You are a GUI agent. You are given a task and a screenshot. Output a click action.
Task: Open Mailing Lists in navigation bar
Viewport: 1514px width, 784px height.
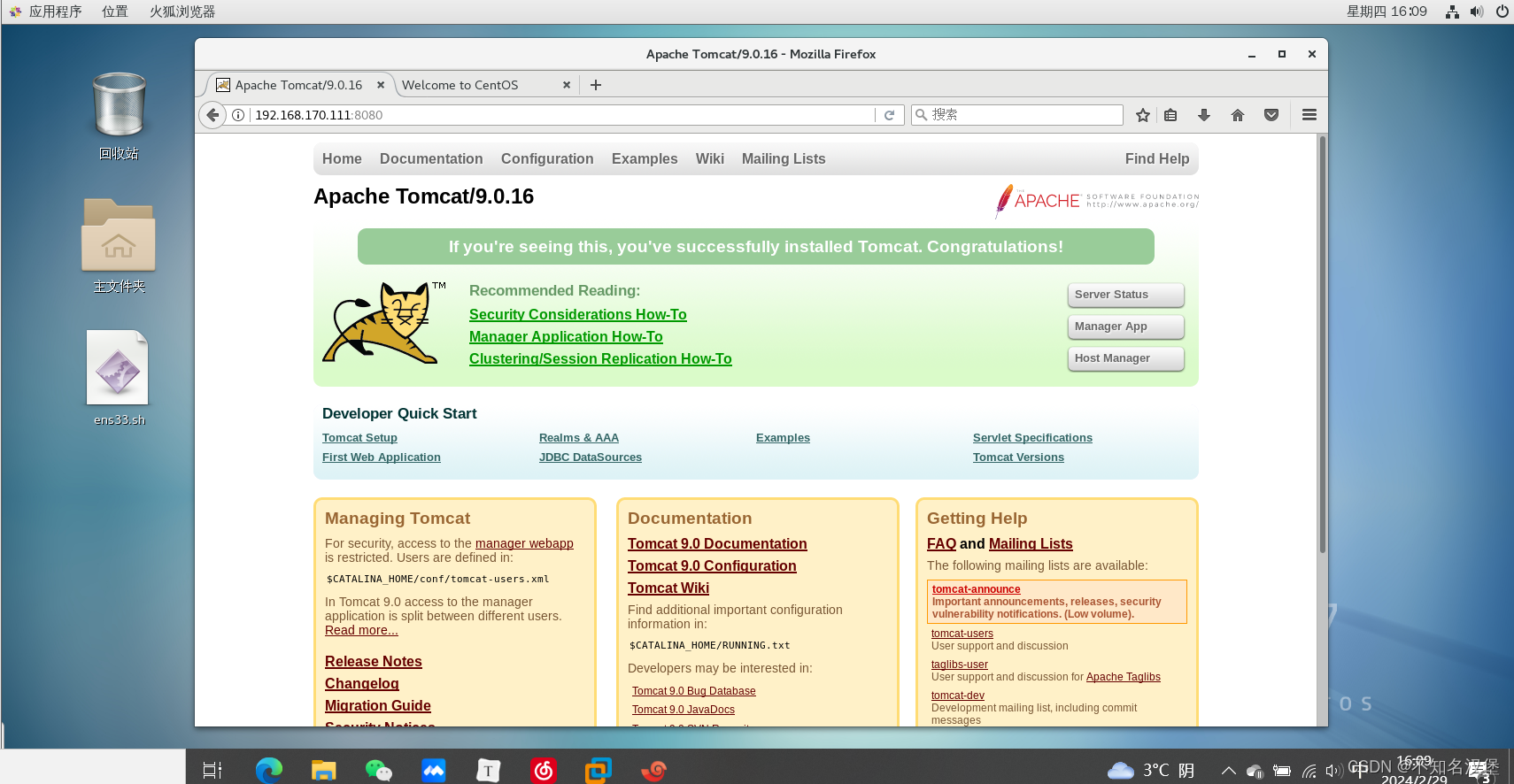tap(784, 159)
